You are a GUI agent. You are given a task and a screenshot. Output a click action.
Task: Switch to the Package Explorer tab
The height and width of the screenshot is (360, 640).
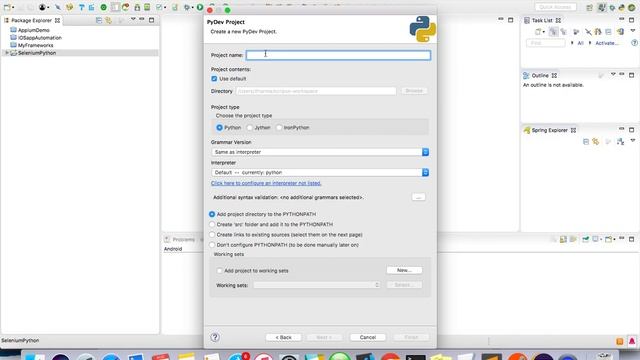[32, 20]
